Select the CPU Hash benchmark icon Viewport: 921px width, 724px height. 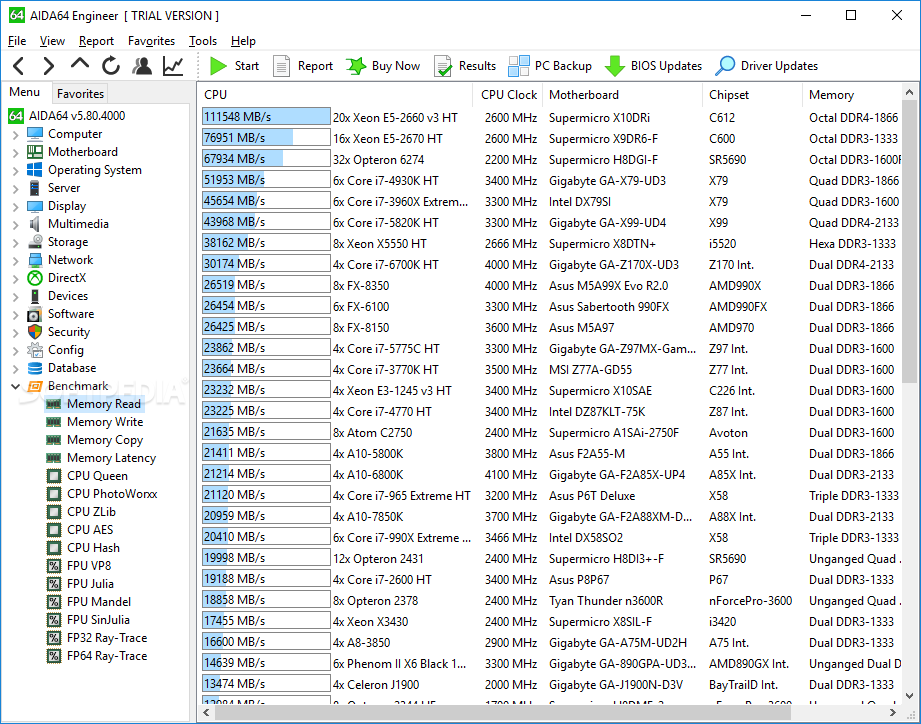click(53, 548)
